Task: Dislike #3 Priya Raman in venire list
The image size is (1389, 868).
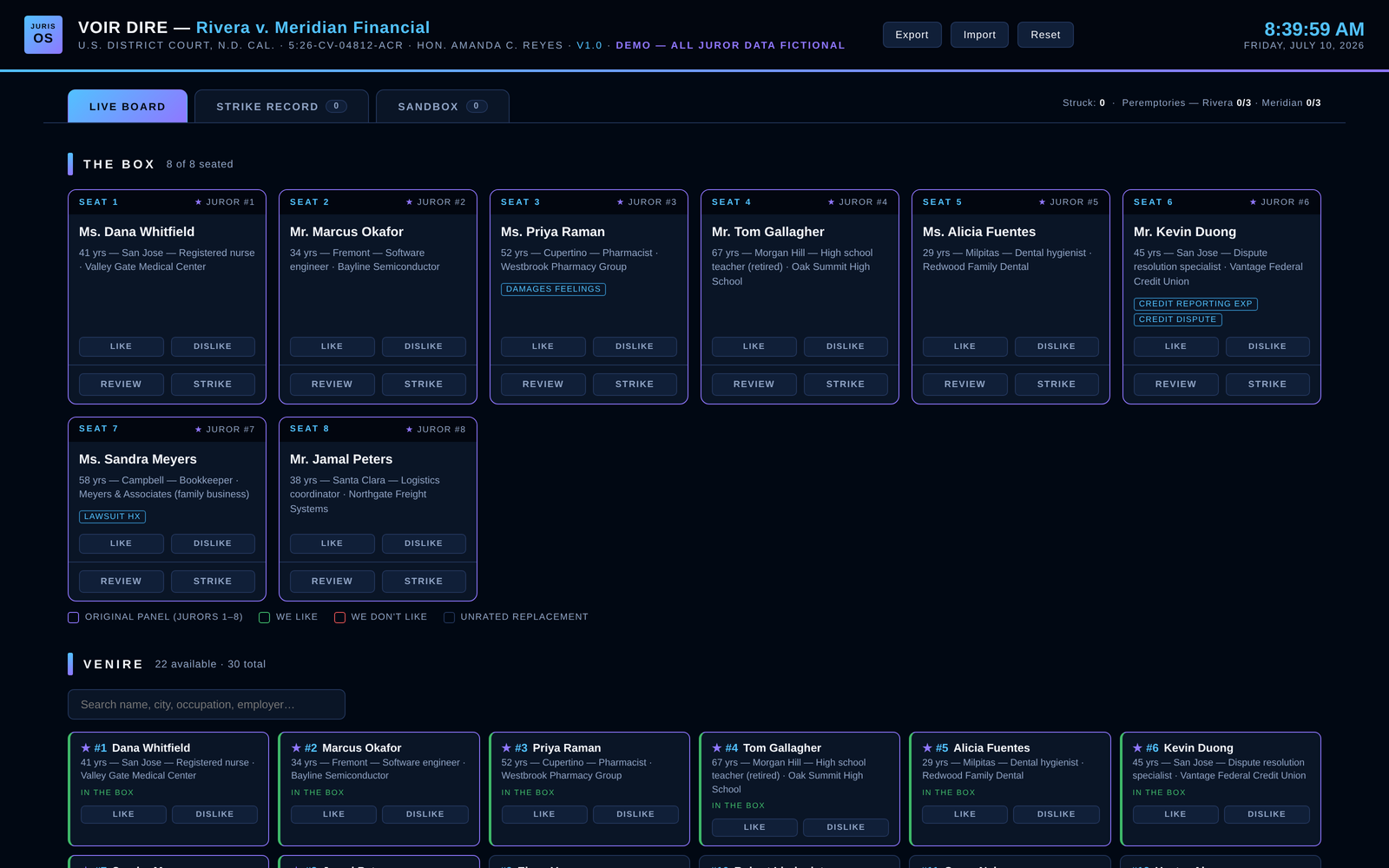Action: click(x=635, y=814)
